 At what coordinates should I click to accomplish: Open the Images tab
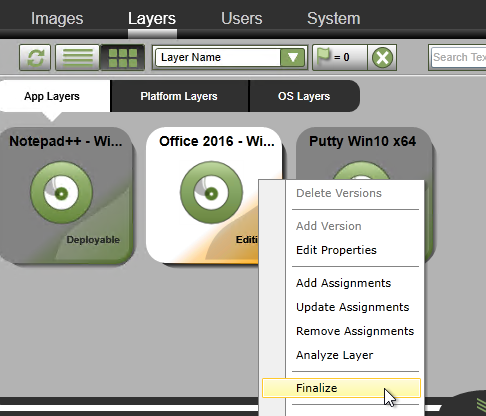click(x=57, y=18)
